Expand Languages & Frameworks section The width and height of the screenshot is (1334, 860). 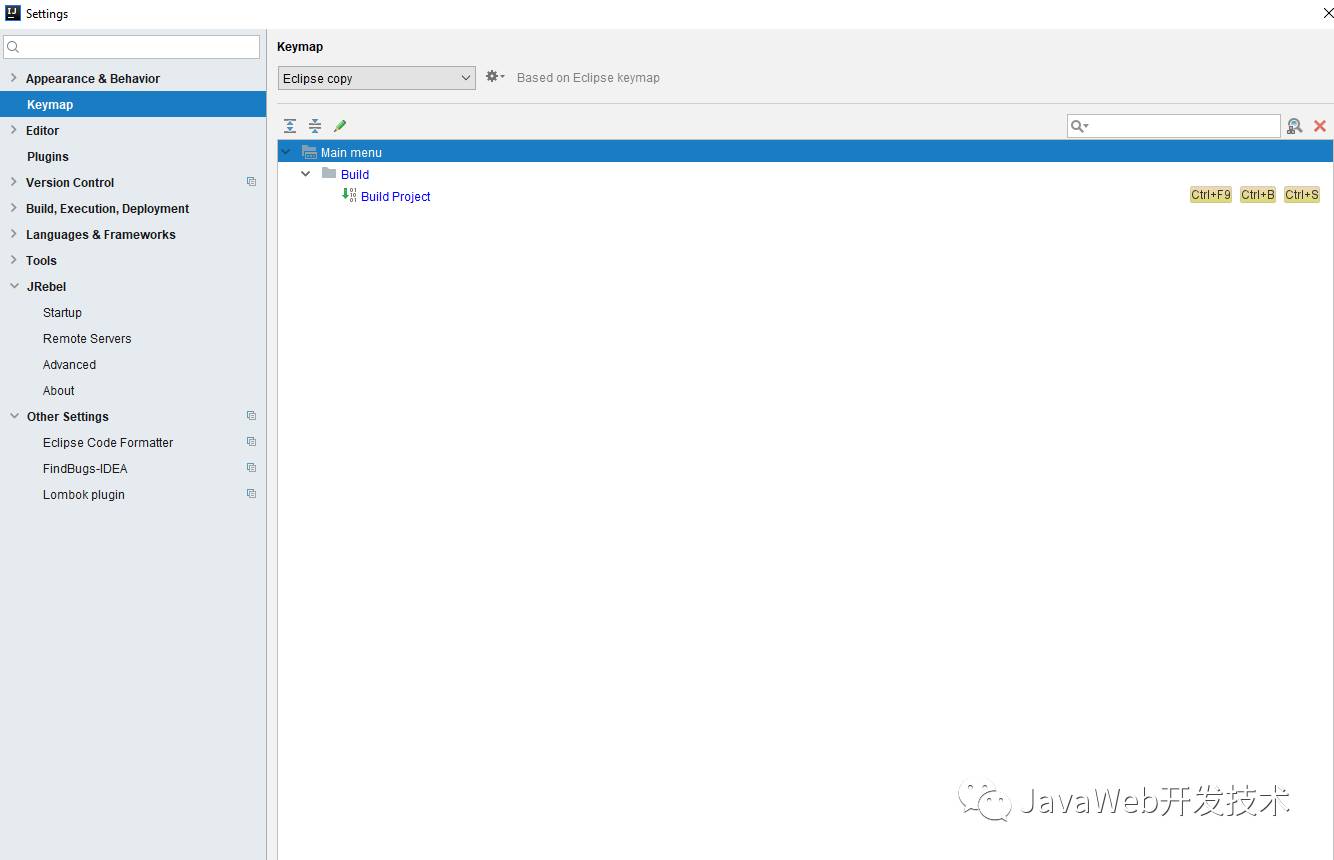point(13,234)
